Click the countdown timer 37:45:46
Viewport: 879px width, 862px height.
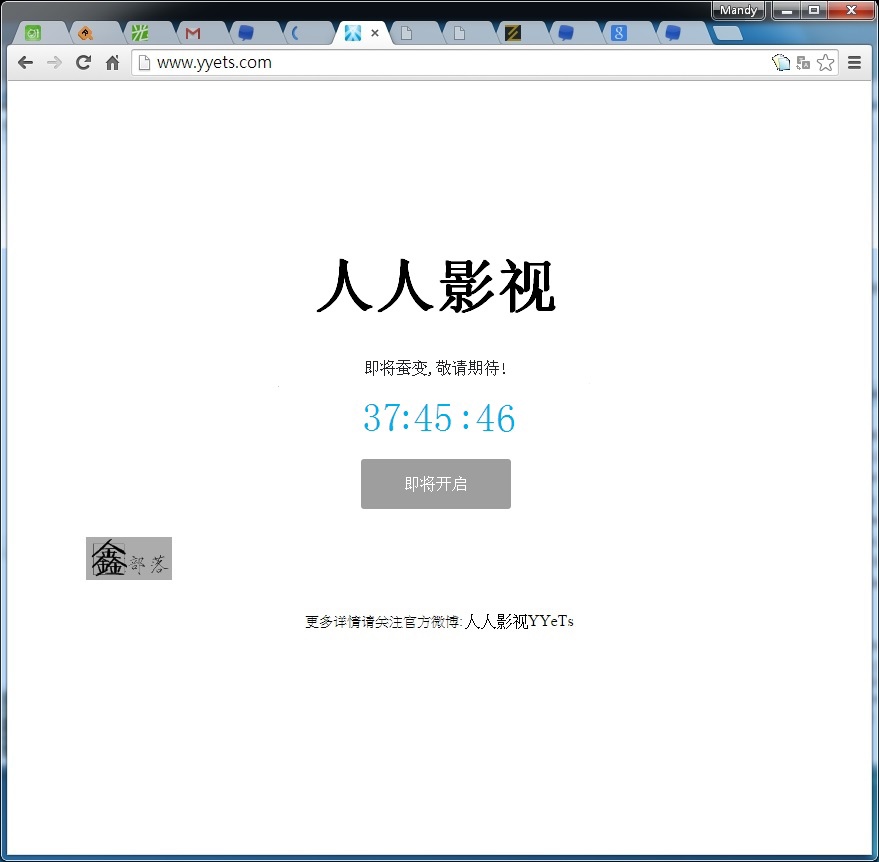439,418
